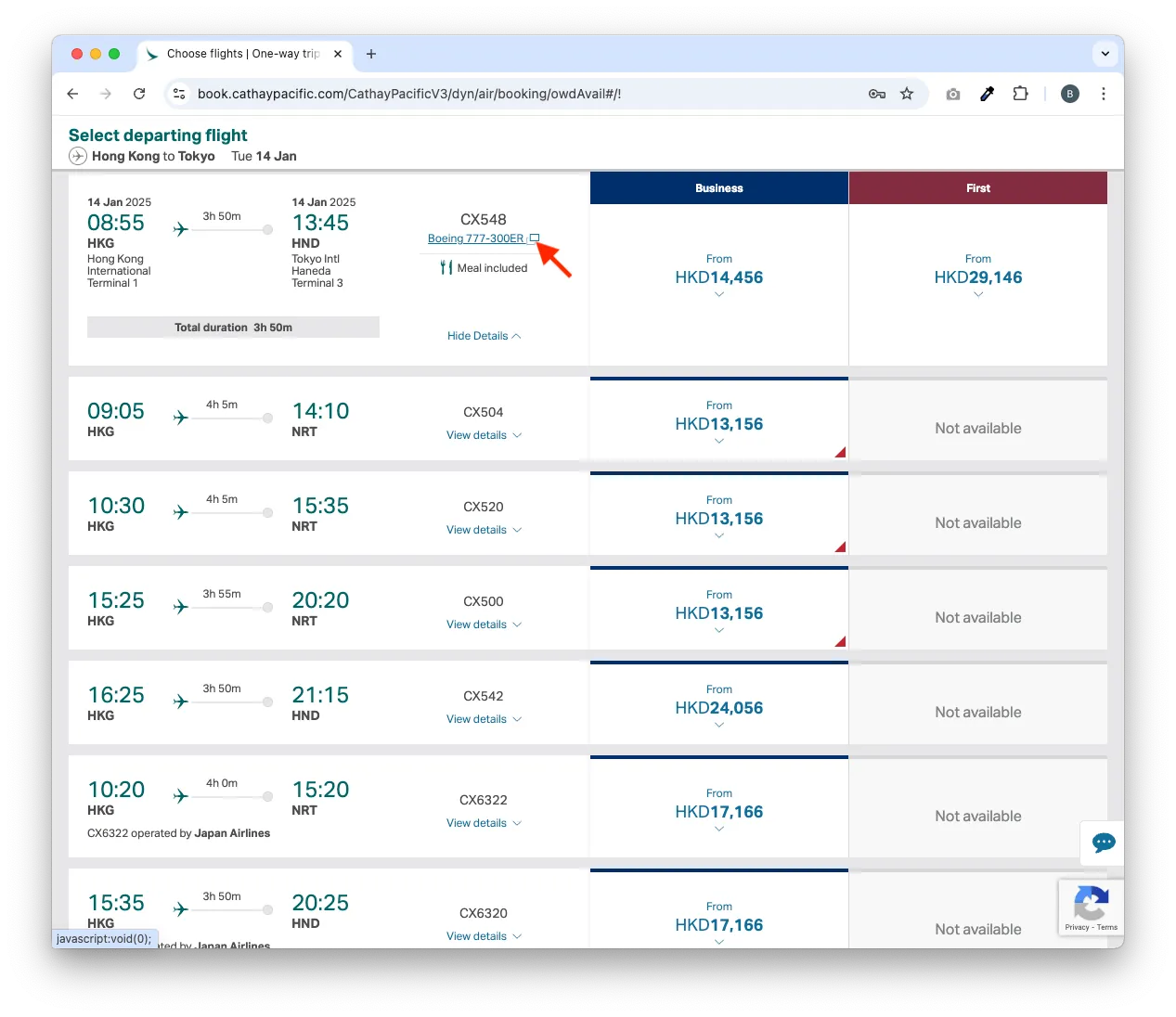This screenshot has width=1176, height=1017.
Task: Expand View details for flight CX504
Action: click(x=484, y=435)
